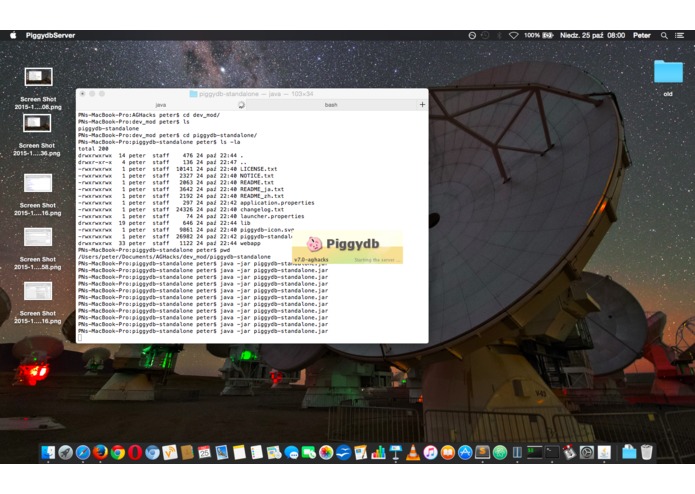Launch Firefox from the dock
The width and height of the screenshot is (695, 494).
(100, 453)
